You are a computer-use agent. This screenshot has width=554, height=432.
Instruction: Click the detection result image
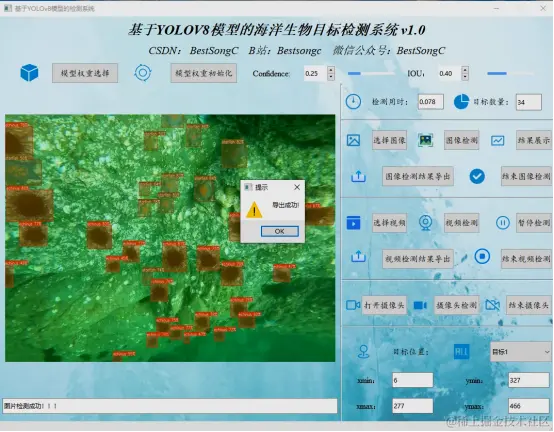(x=170, y=238)
